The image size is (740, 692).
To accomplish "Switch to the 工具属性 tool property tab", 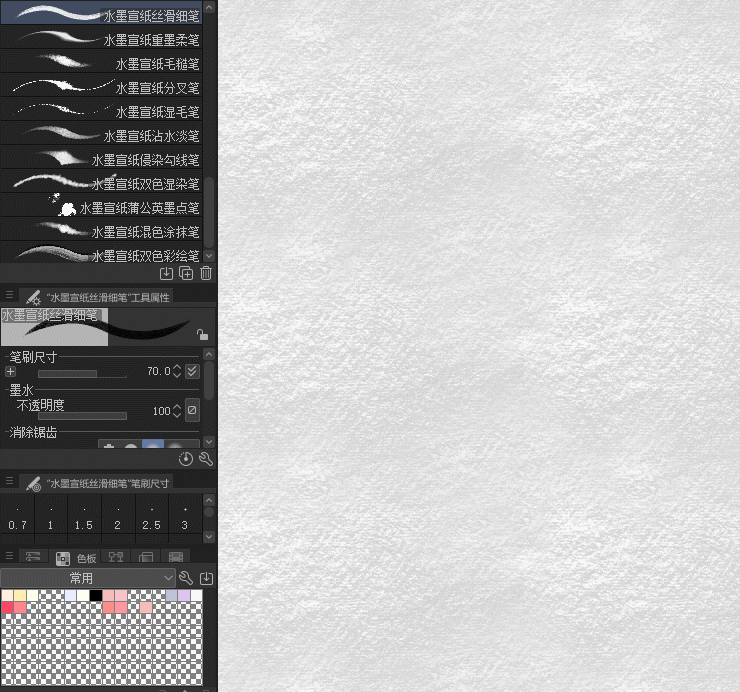I will [x=96, y=297].
